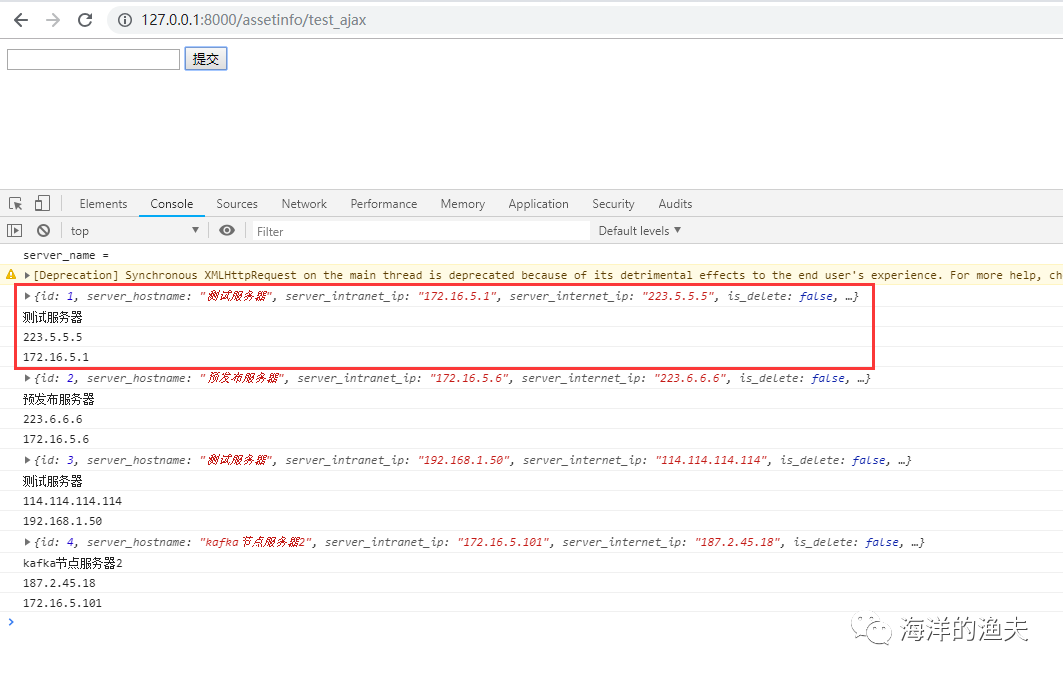The height and width of the screenshot is (676, 1063).
Task: Expand the logged object with id: 4
Action: (x=27, y=542)
